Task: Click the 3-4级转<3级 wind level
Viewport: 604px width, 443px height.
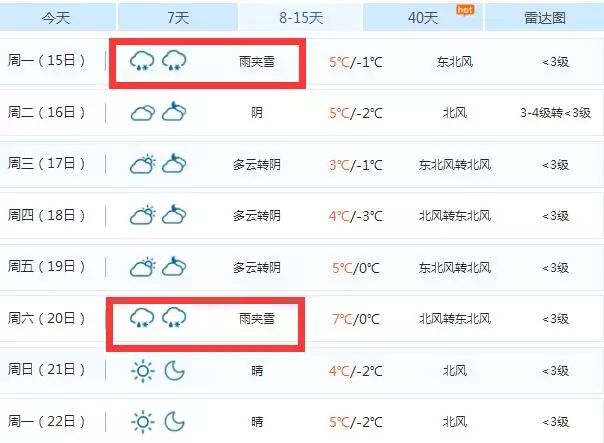Action: pyautogui.click(x=555, y=113)
